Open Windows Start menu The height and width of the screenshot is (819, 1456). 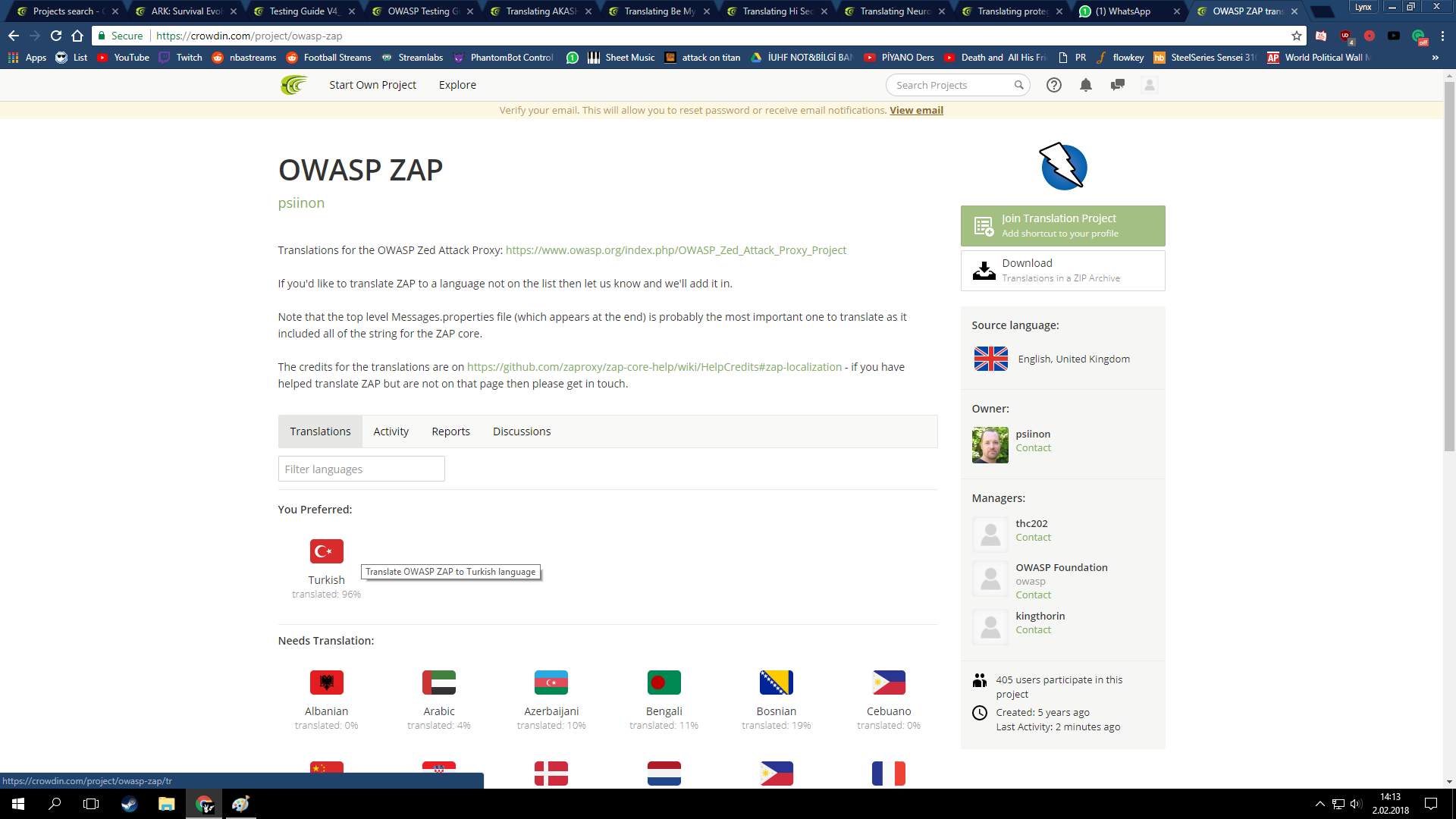pos(18,804)
